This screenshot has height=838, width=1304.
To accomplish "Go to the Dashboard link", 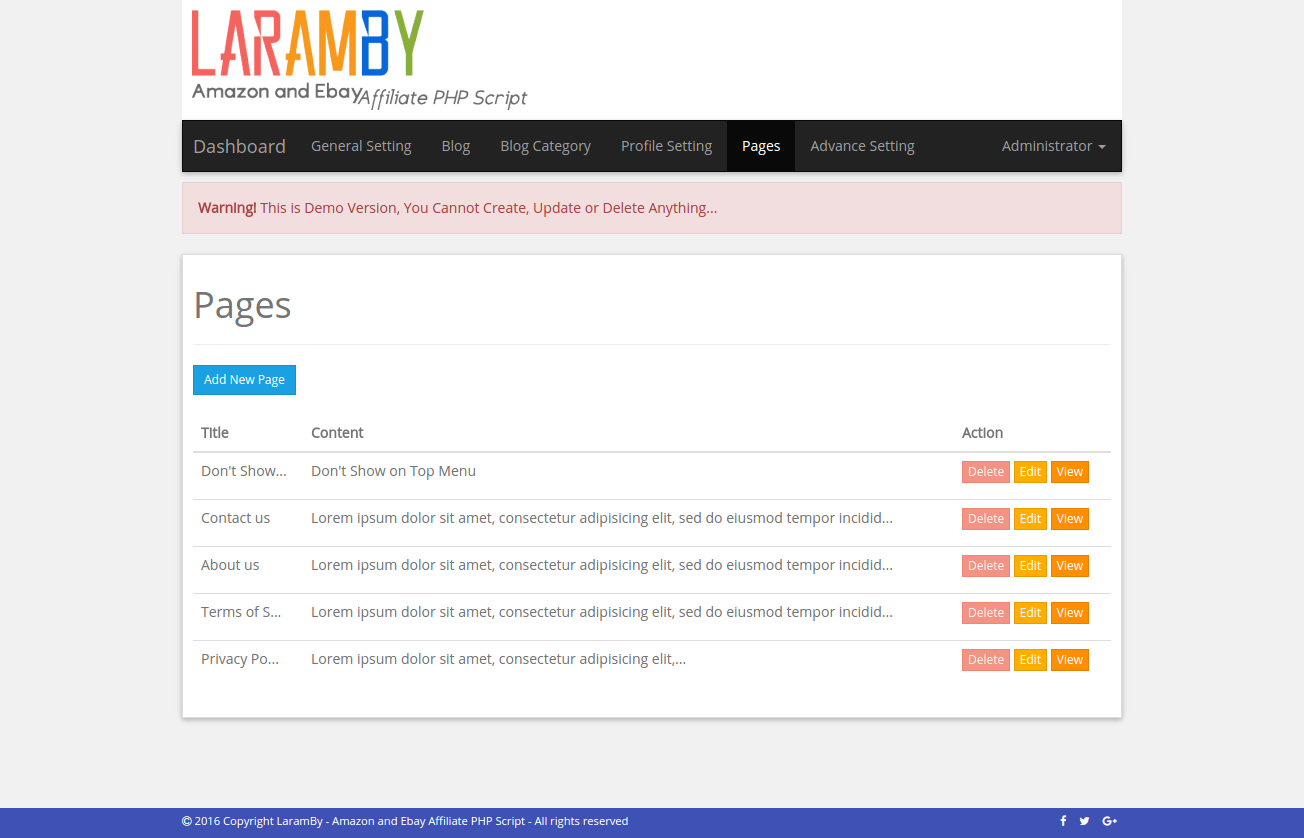I will pyautogui.click(x=239, y=146).
